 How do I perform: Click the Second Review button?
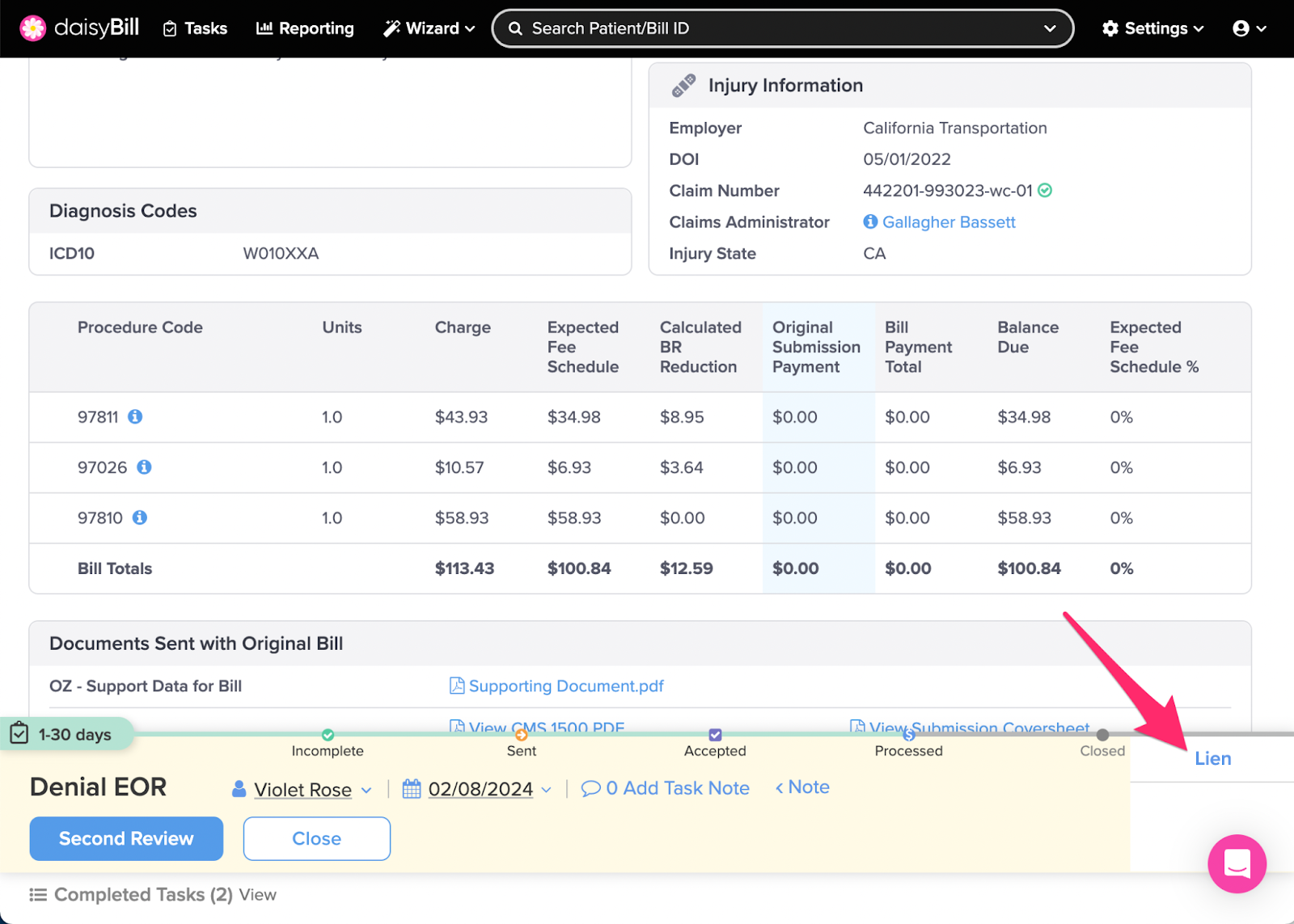click(126, 838)
